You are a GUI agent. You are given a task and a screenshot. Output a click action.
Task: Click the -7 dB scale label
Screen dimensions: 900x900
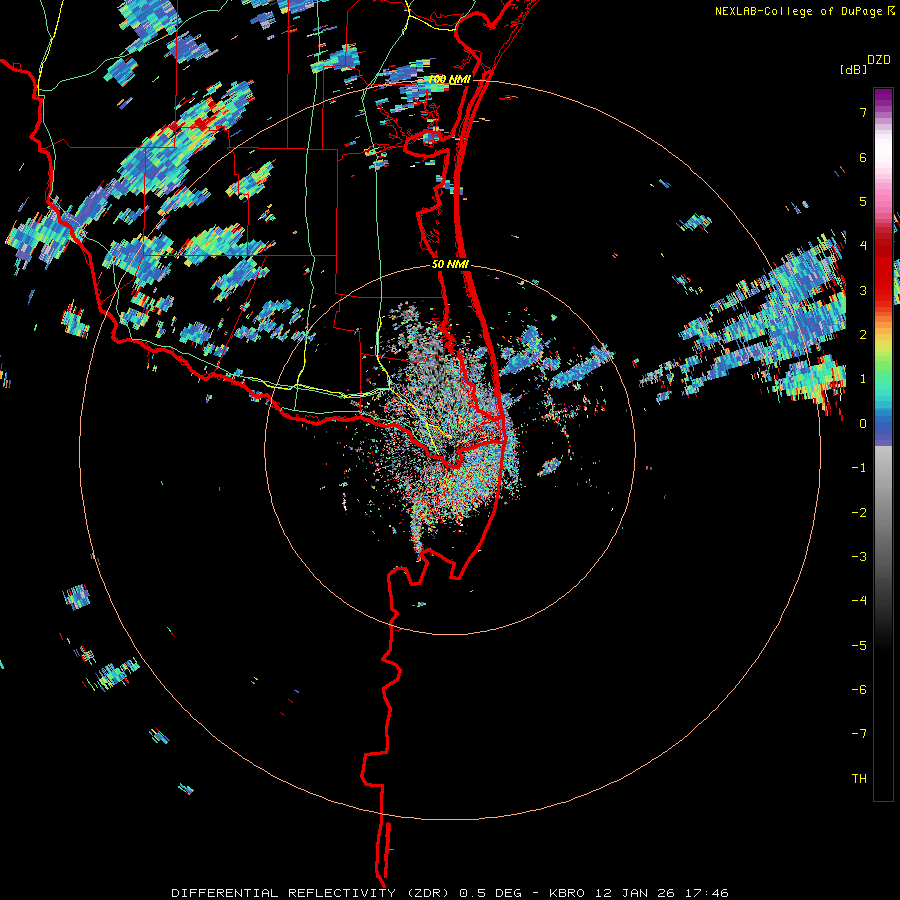pos(859,734)
